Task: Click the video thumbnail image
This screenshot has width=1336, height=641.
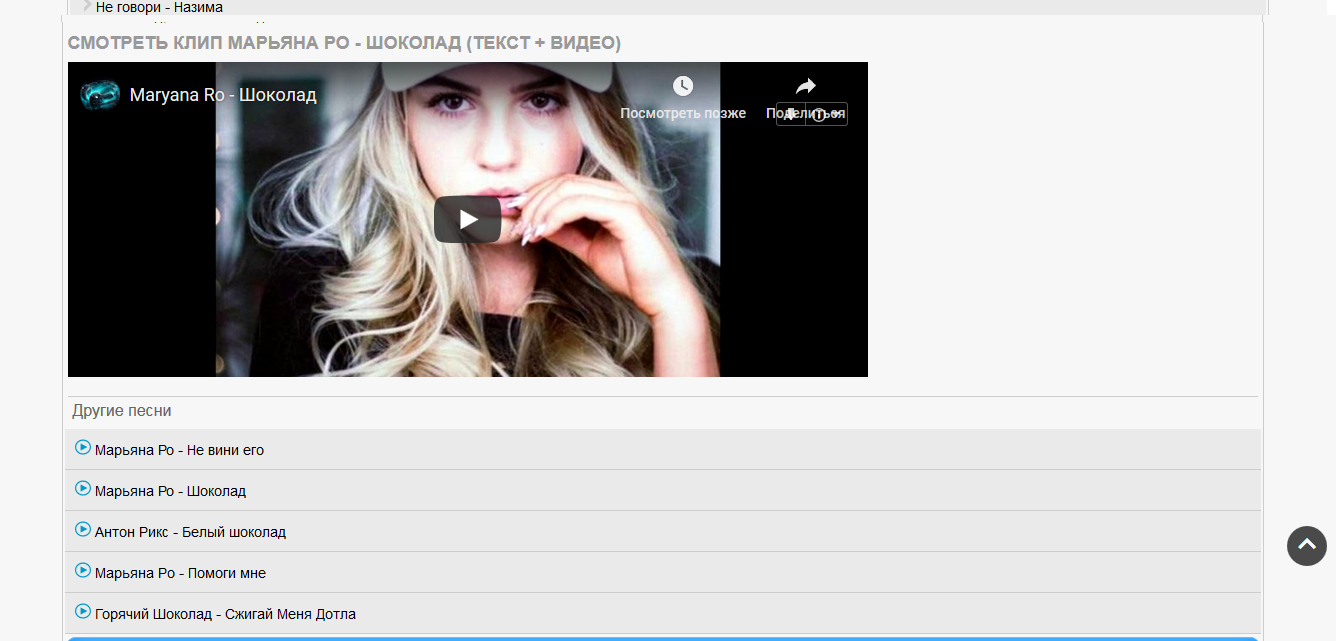Action: (468, 219)
